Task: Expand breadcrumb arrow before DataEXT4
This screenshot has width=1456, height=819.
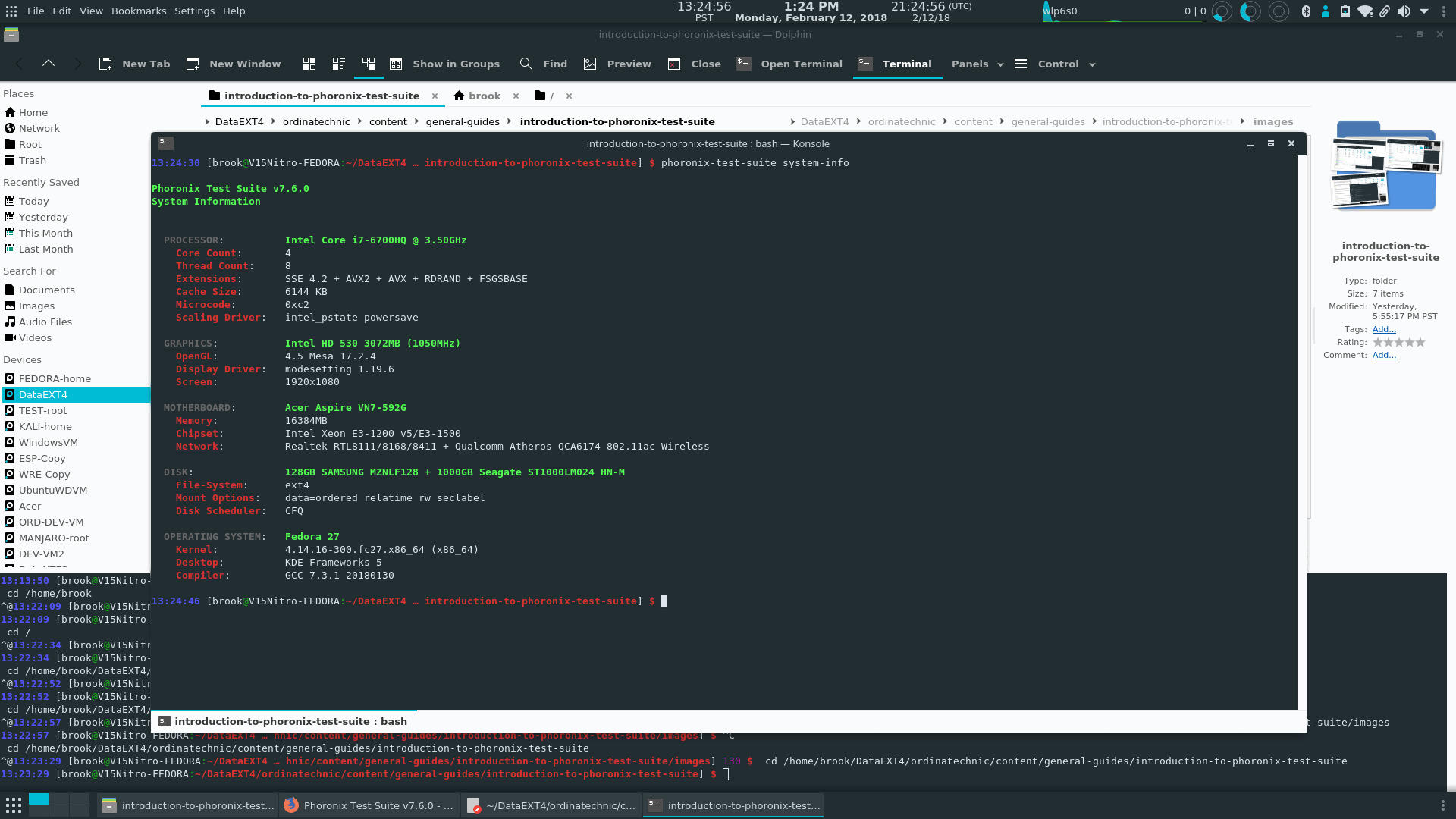Action: click(207, 121)
